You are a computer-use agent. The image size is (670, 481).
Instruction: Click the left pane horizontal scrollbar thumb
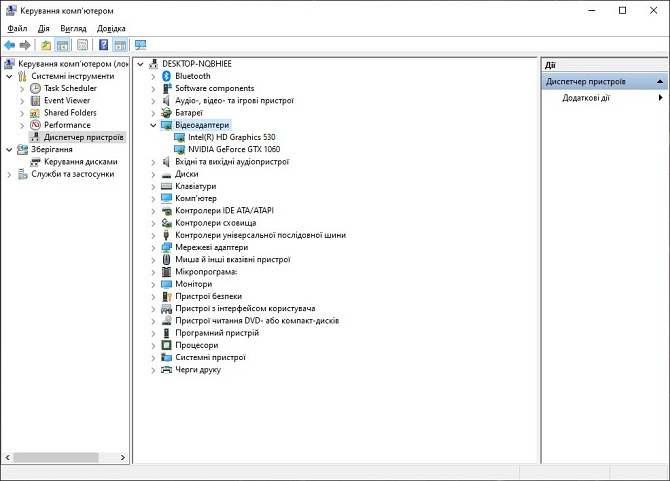(56, 458)
